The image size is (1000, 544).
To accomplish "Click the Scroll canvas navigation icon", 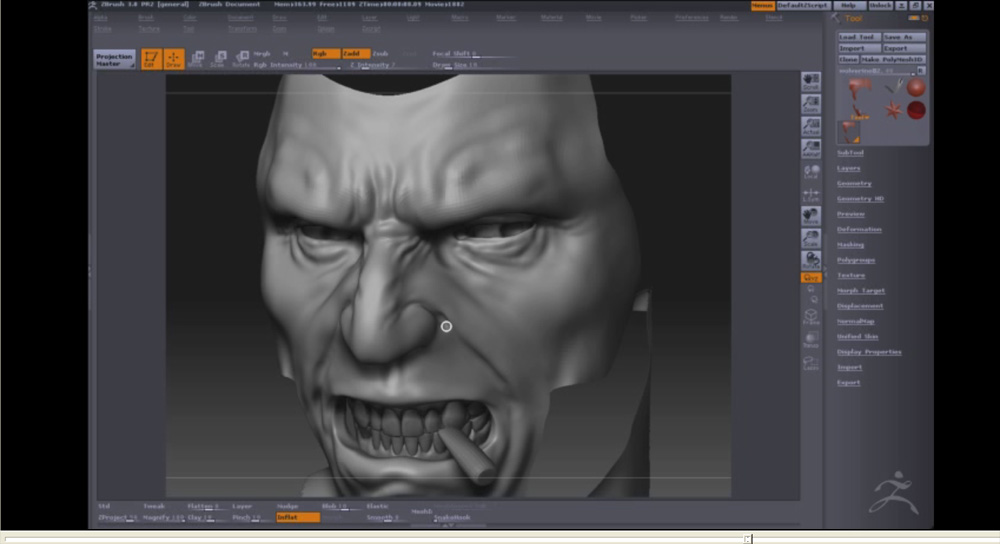I will 811,81.
